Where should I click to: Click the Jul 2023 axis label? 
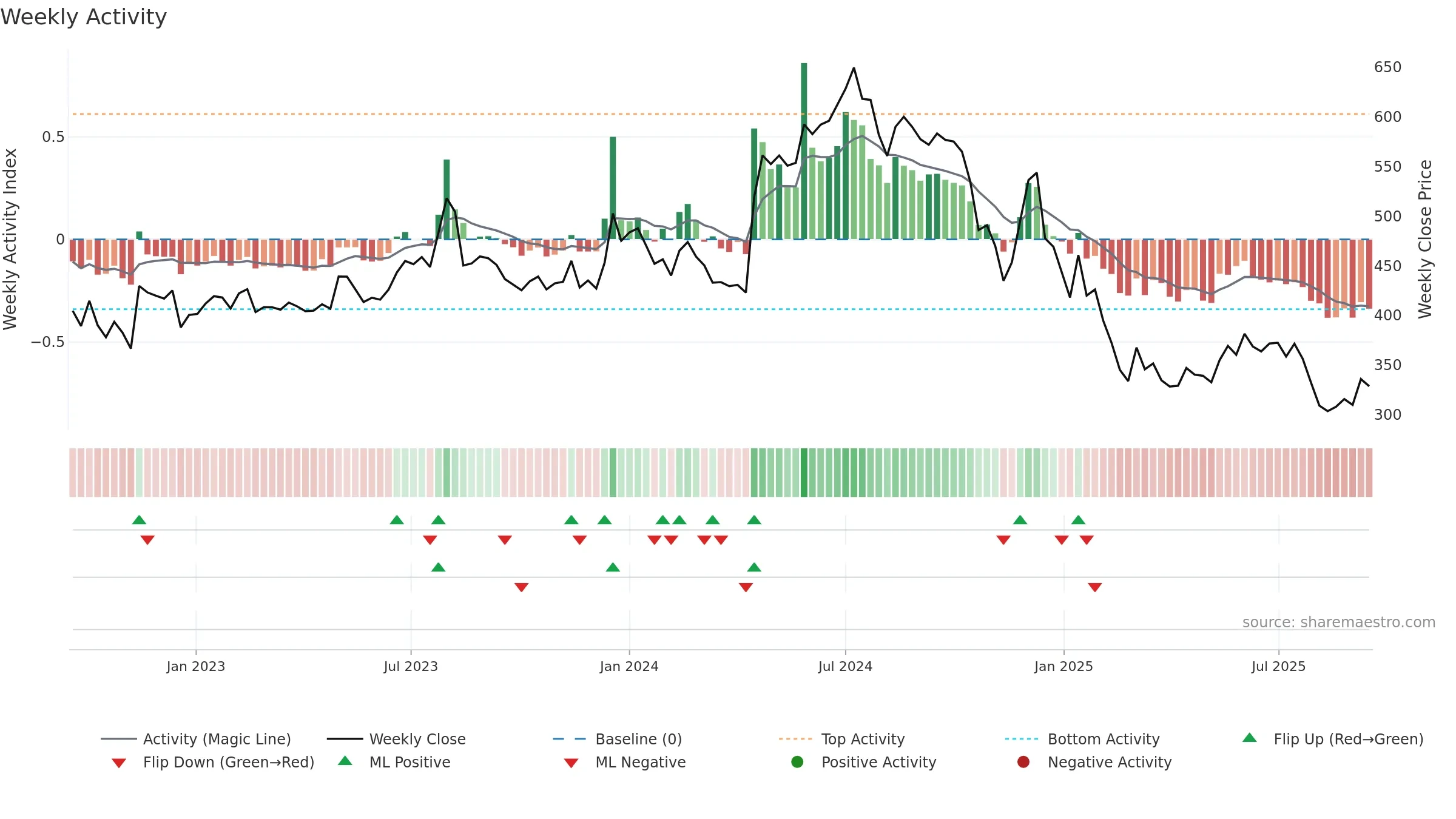pyautogui.click(x=411, y=666)
